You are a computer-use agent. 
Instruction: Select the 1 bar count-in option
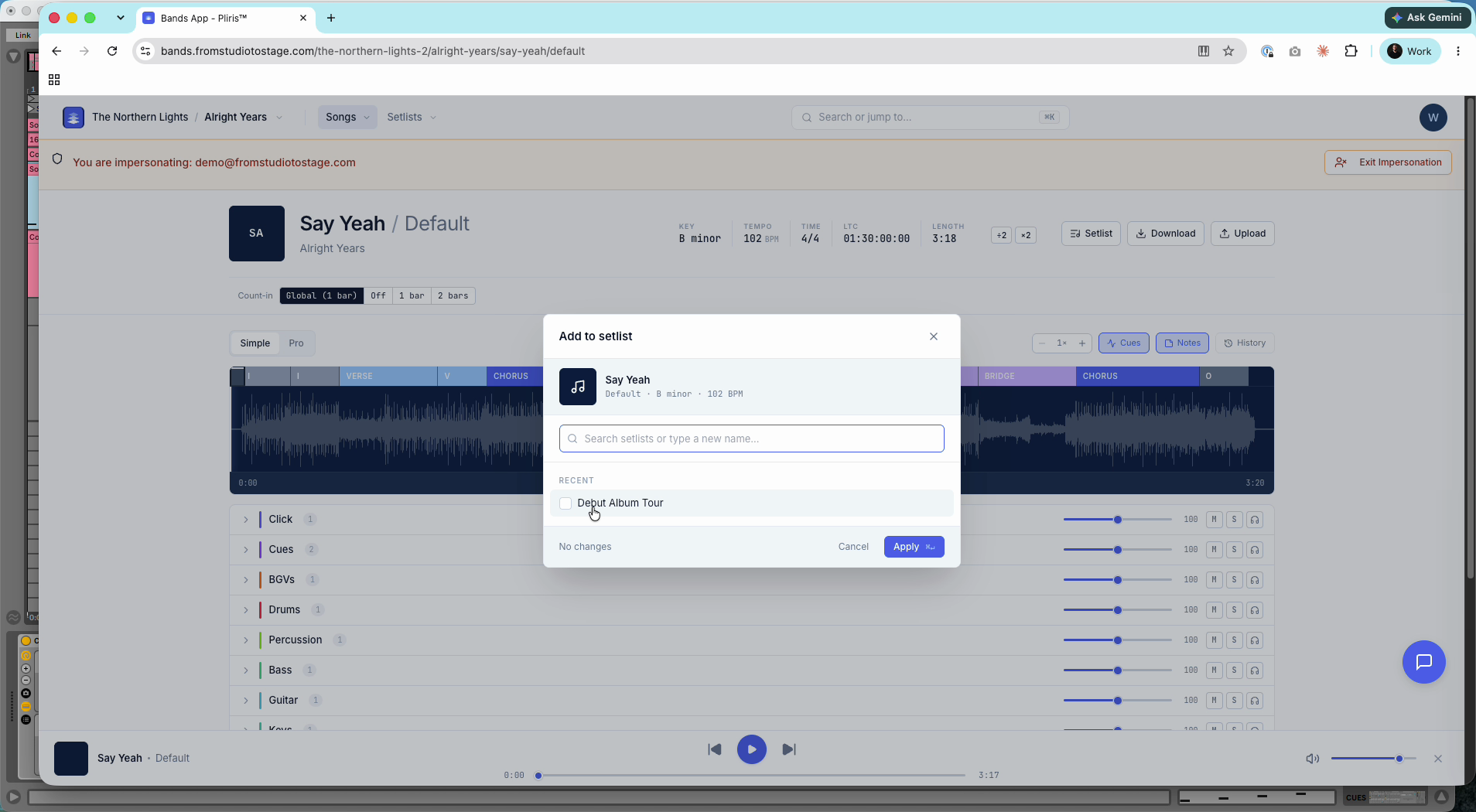pos(412,296)
